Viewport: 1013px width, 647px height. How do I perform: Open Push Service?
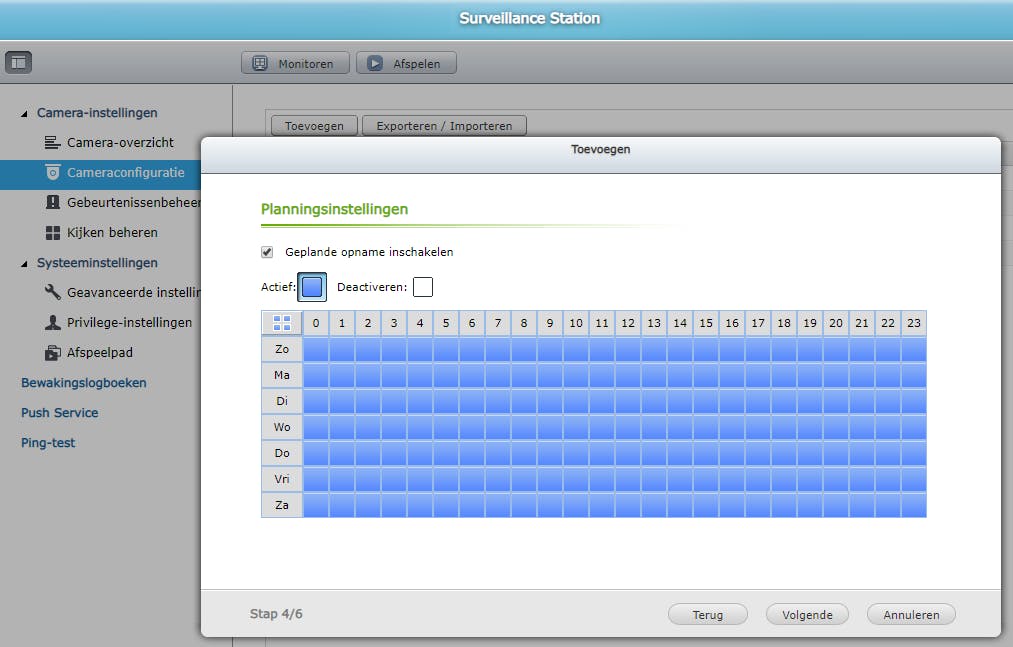[59, 413]
